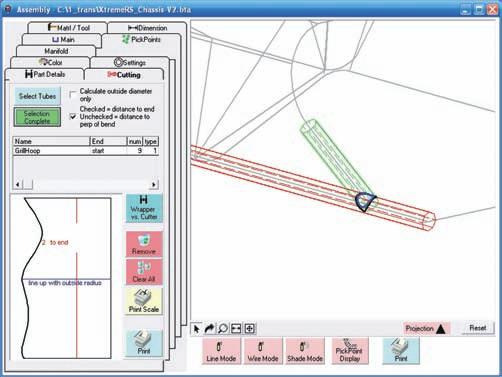Reset the 3D view

(478, 328)
